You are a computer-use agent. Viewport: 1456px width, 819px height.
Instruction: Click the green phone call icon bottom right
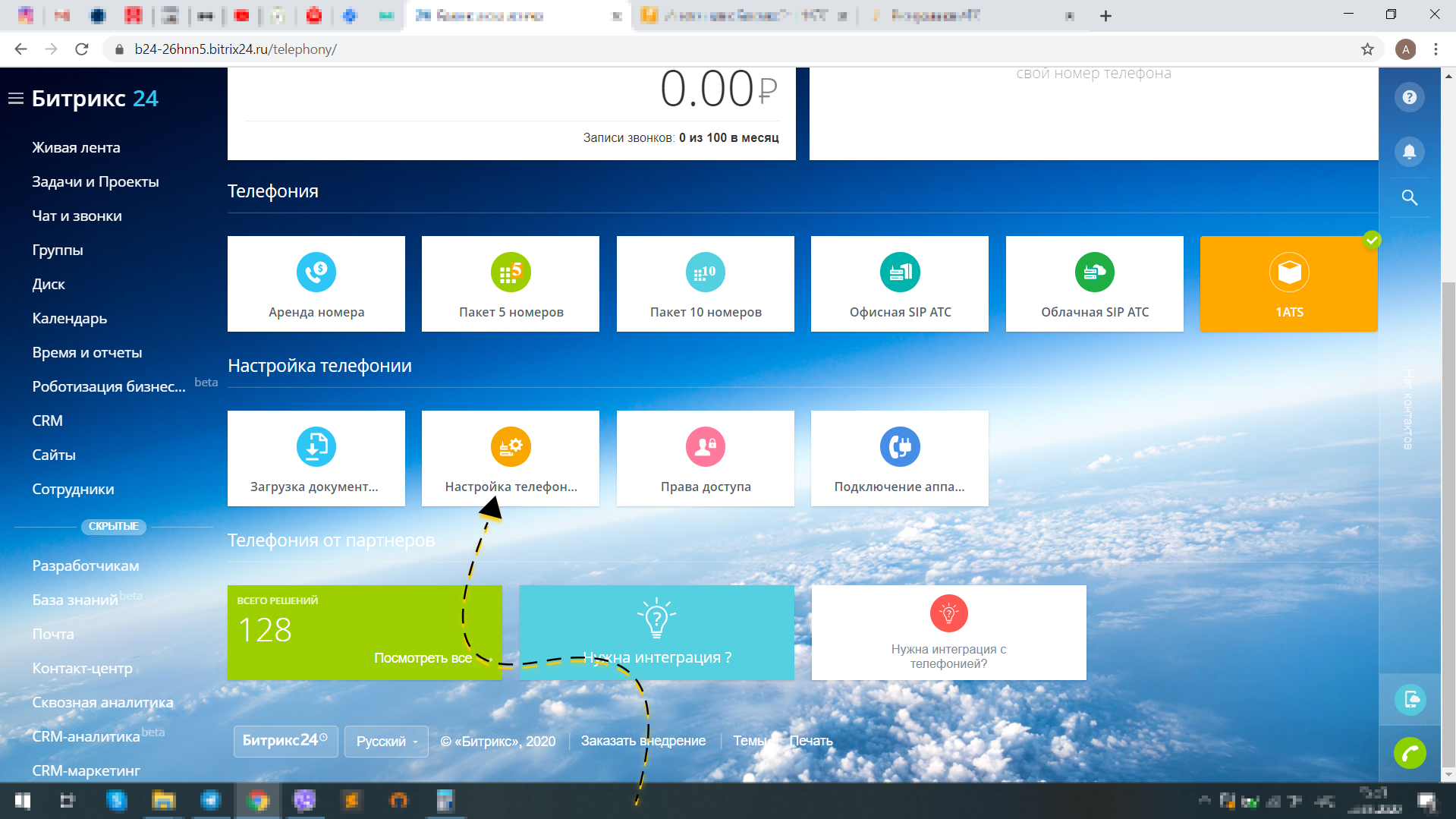click(x=1410, y=753)
